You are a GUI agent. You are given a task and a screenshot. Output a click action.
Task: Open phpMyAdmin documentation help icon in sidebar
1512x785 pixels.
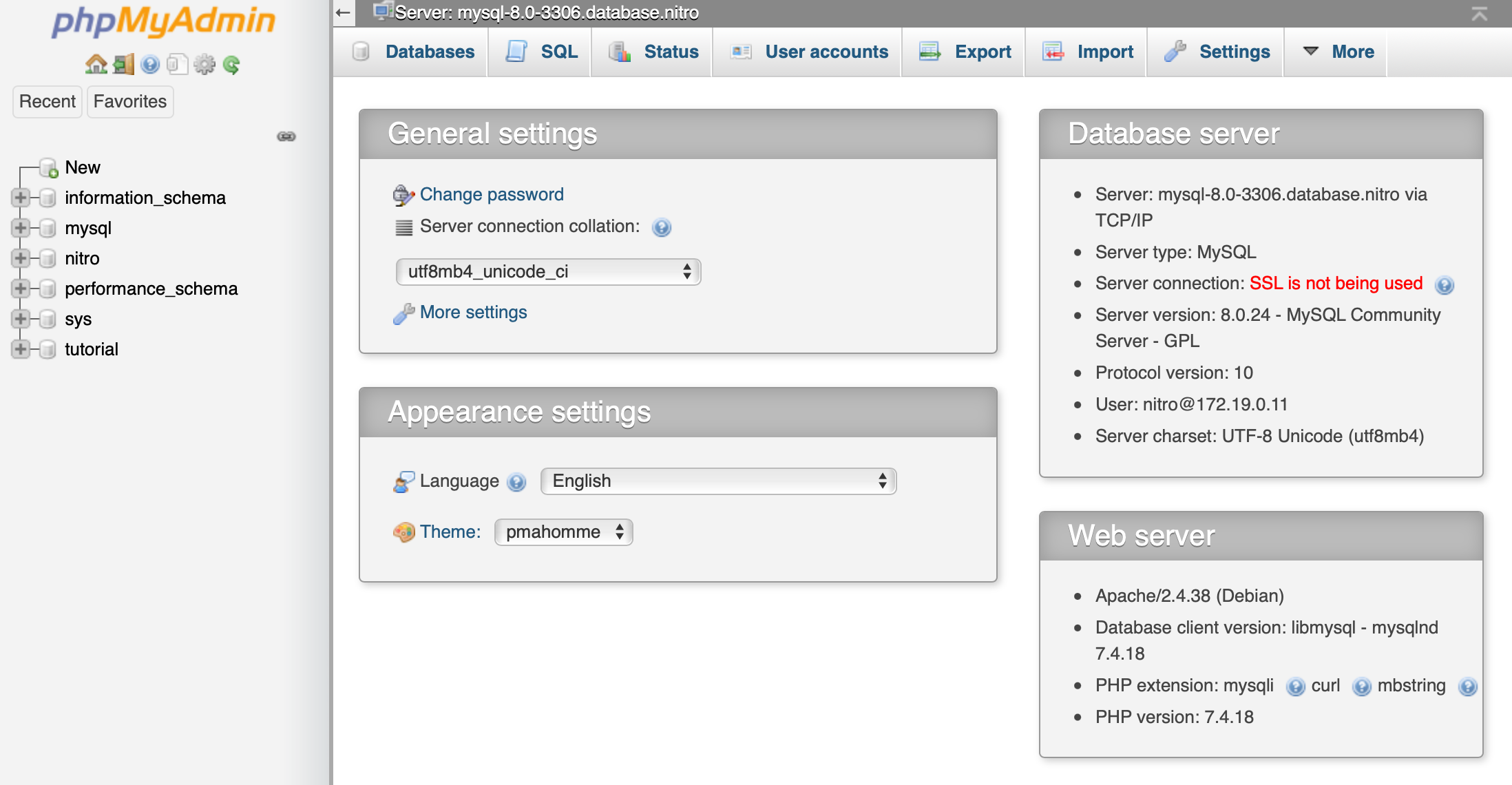point(150,65)
